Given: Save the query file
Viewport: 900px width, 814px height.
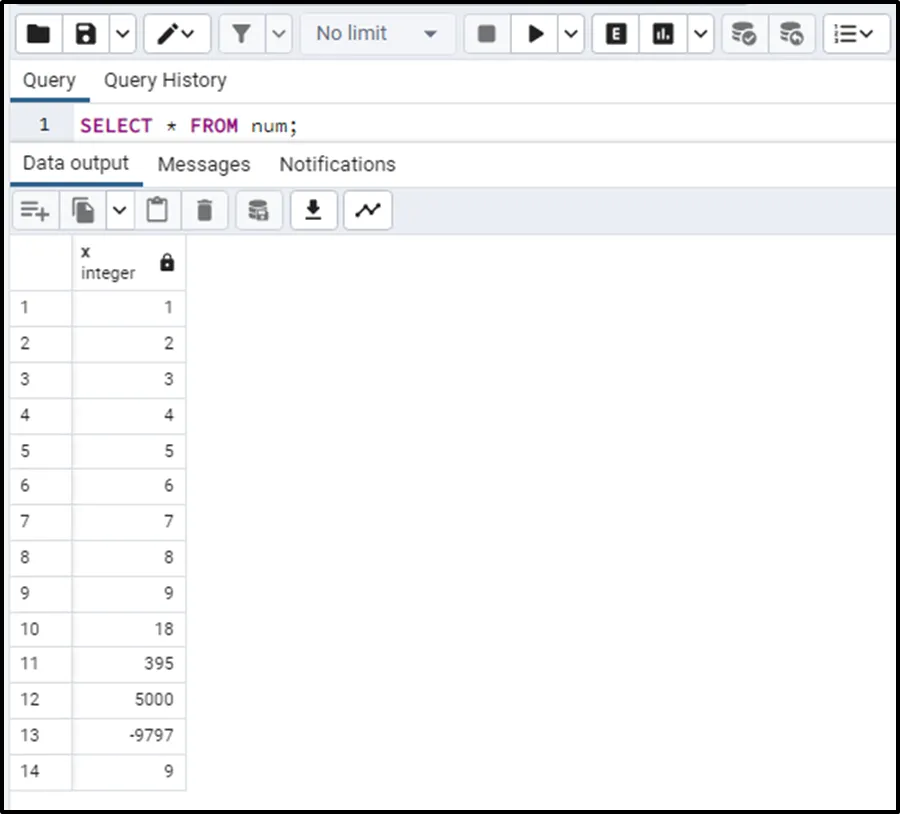Looking at the screenshot, I should tap(86, 34).
